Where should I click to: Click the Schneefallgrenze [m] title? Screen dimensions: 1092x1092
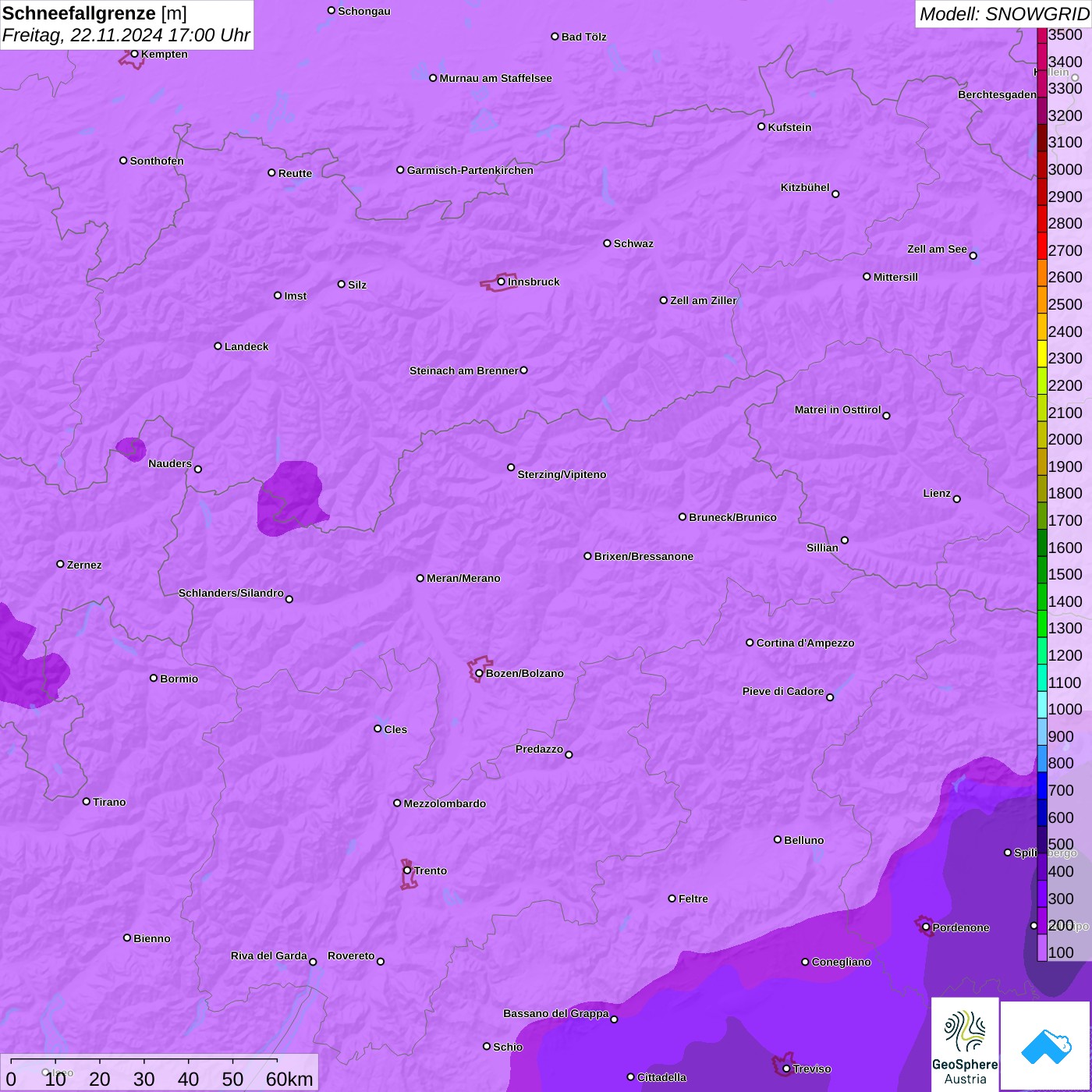coord(94,13)
